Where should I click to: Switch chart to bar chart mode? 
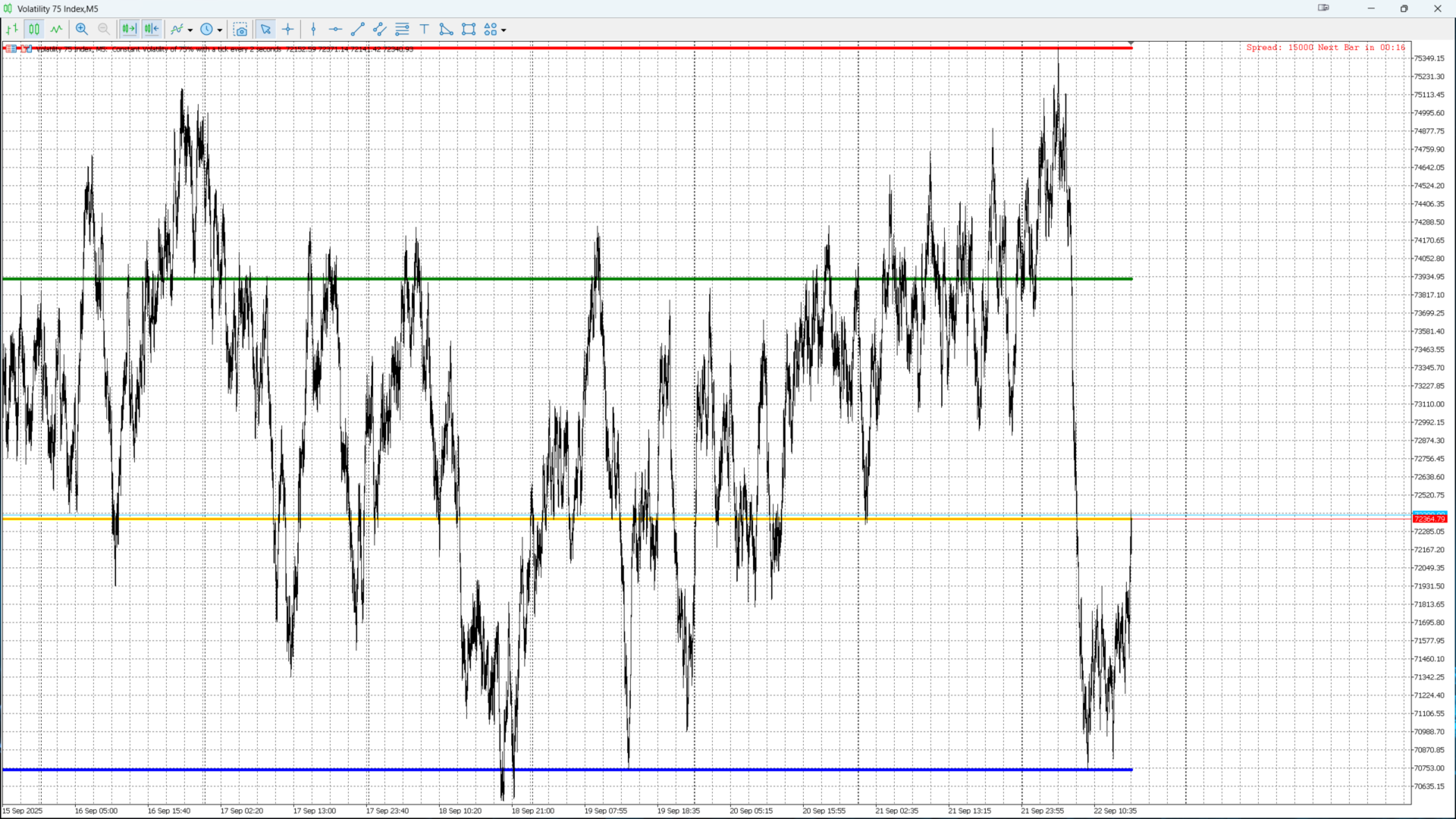coord(12,30)
